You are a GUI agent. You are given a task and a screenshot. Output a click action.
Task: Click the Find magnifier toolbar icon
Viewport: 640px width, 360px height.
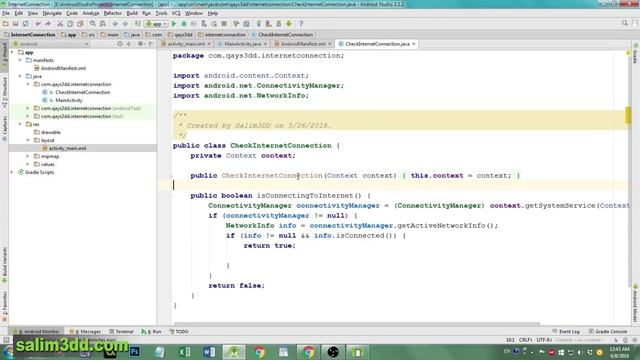pos(93,24)
